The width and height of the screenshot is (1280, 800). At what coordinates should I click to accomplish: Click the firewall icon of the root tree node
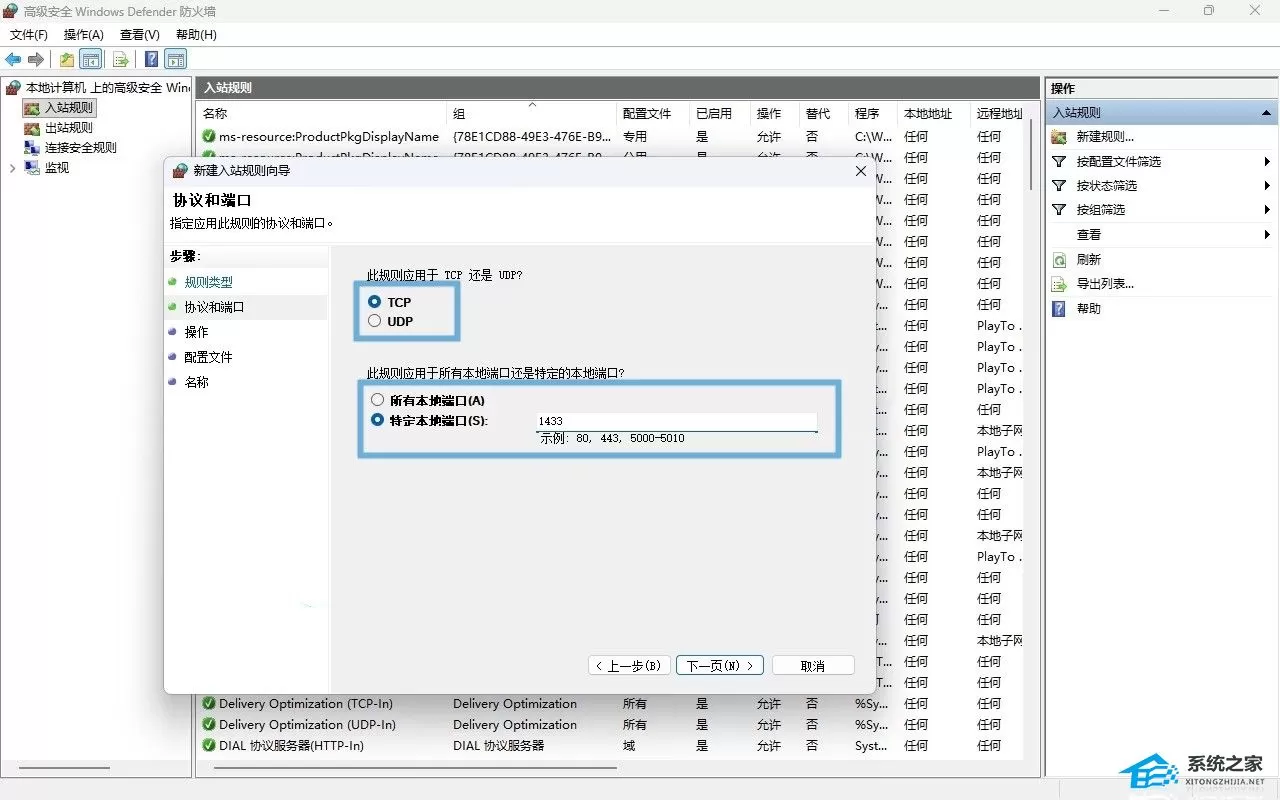(x=13, y=88)
